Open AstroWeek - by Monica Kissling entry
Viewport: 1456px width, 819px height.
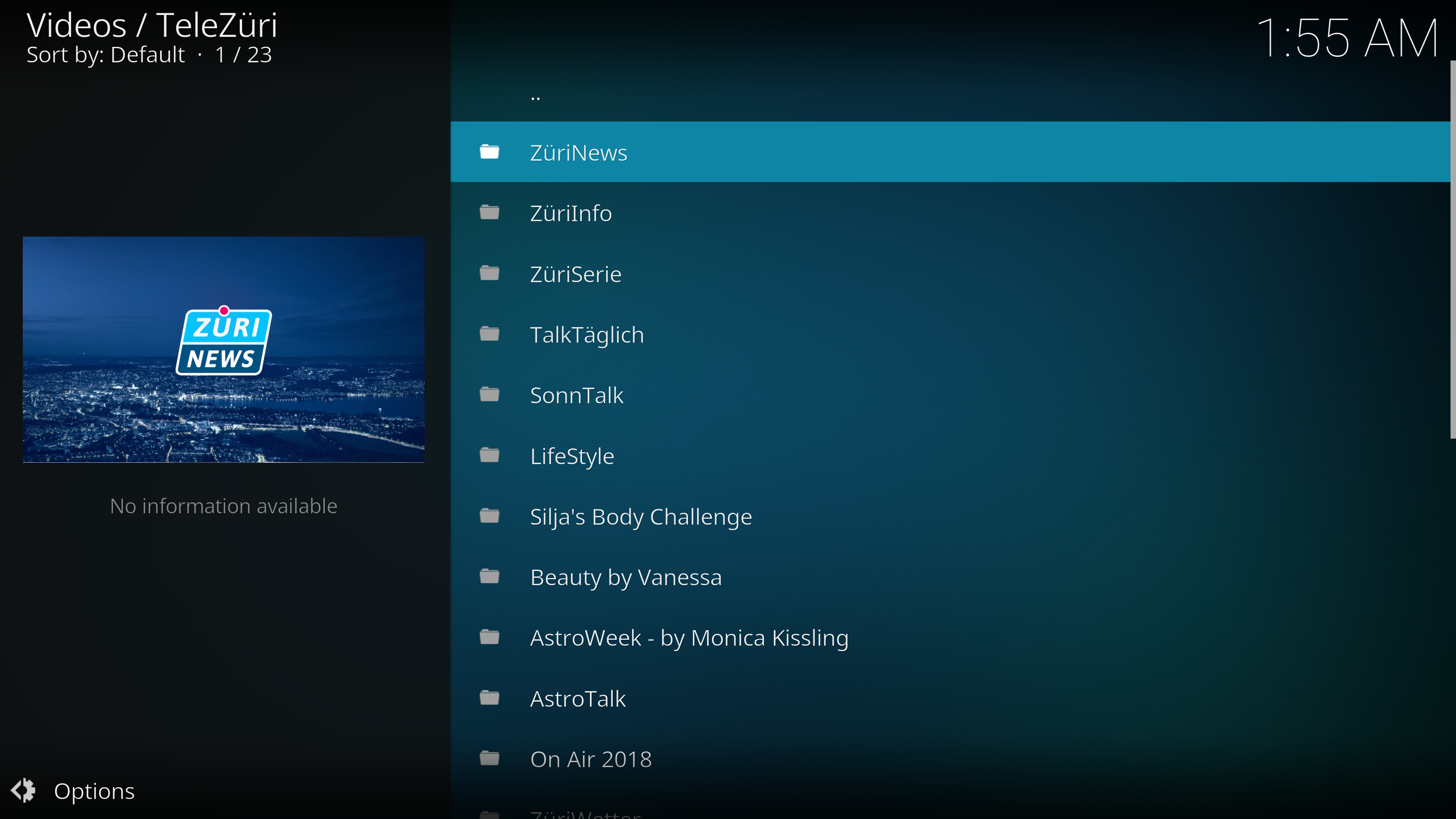pos(689,637)
